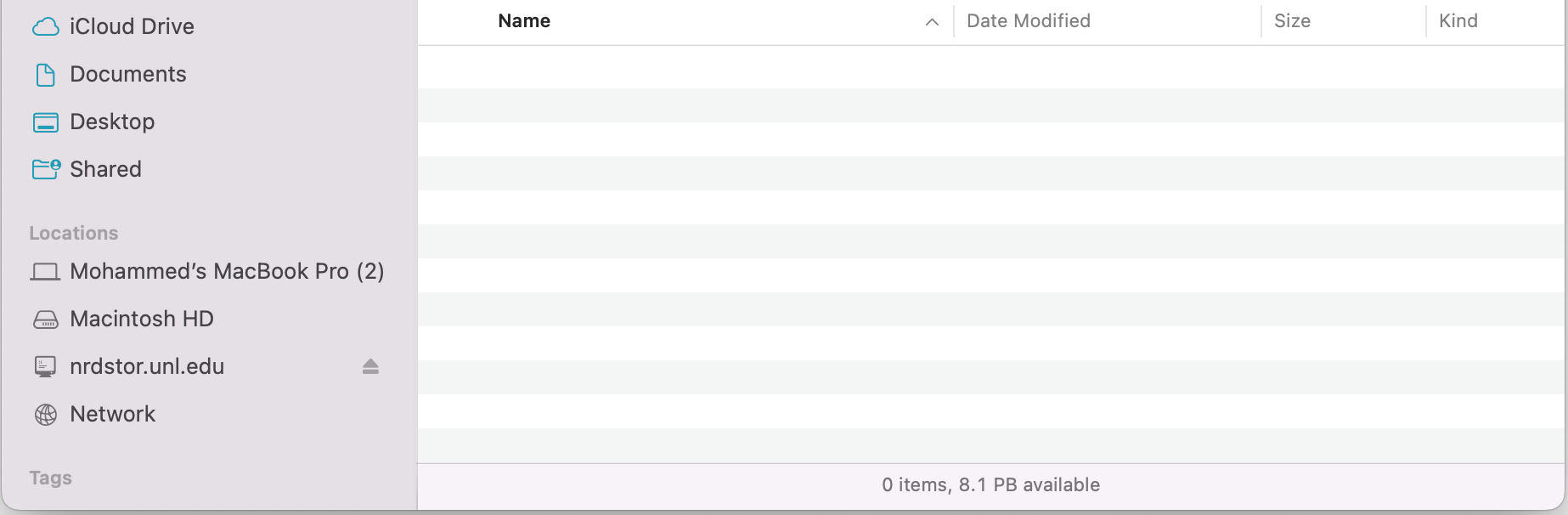This screenshot has height=515, width=1568.
Task: Click the Desktop sidebar icon
Action: point(46,122)
